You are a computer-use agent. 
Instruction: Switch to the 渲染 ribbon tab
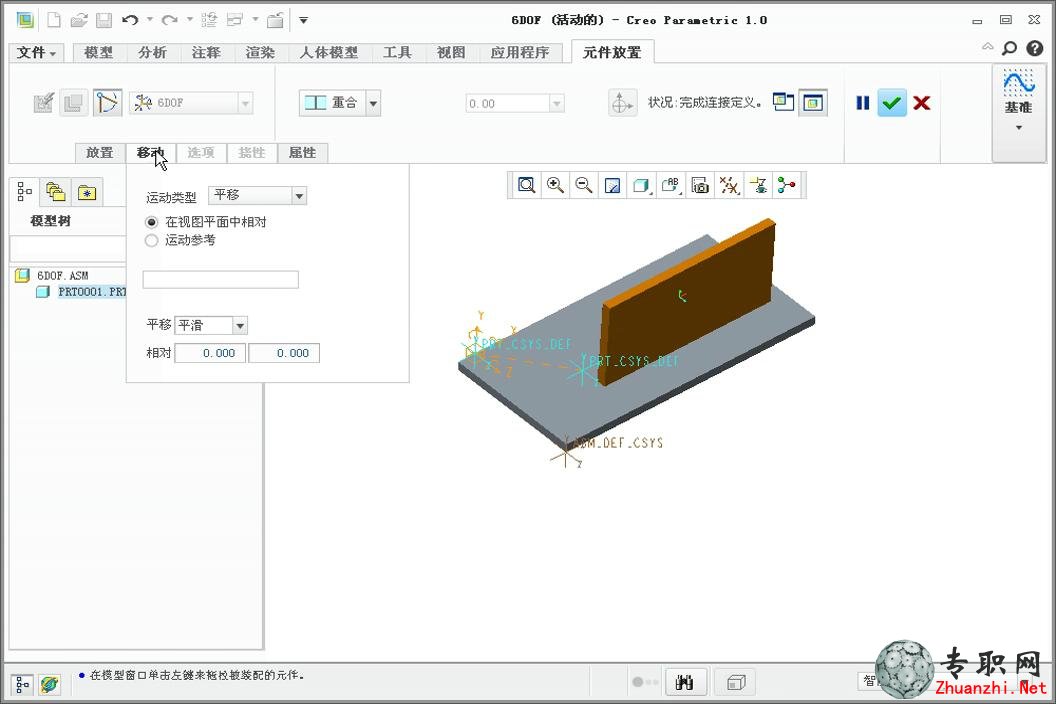[260, 53]
